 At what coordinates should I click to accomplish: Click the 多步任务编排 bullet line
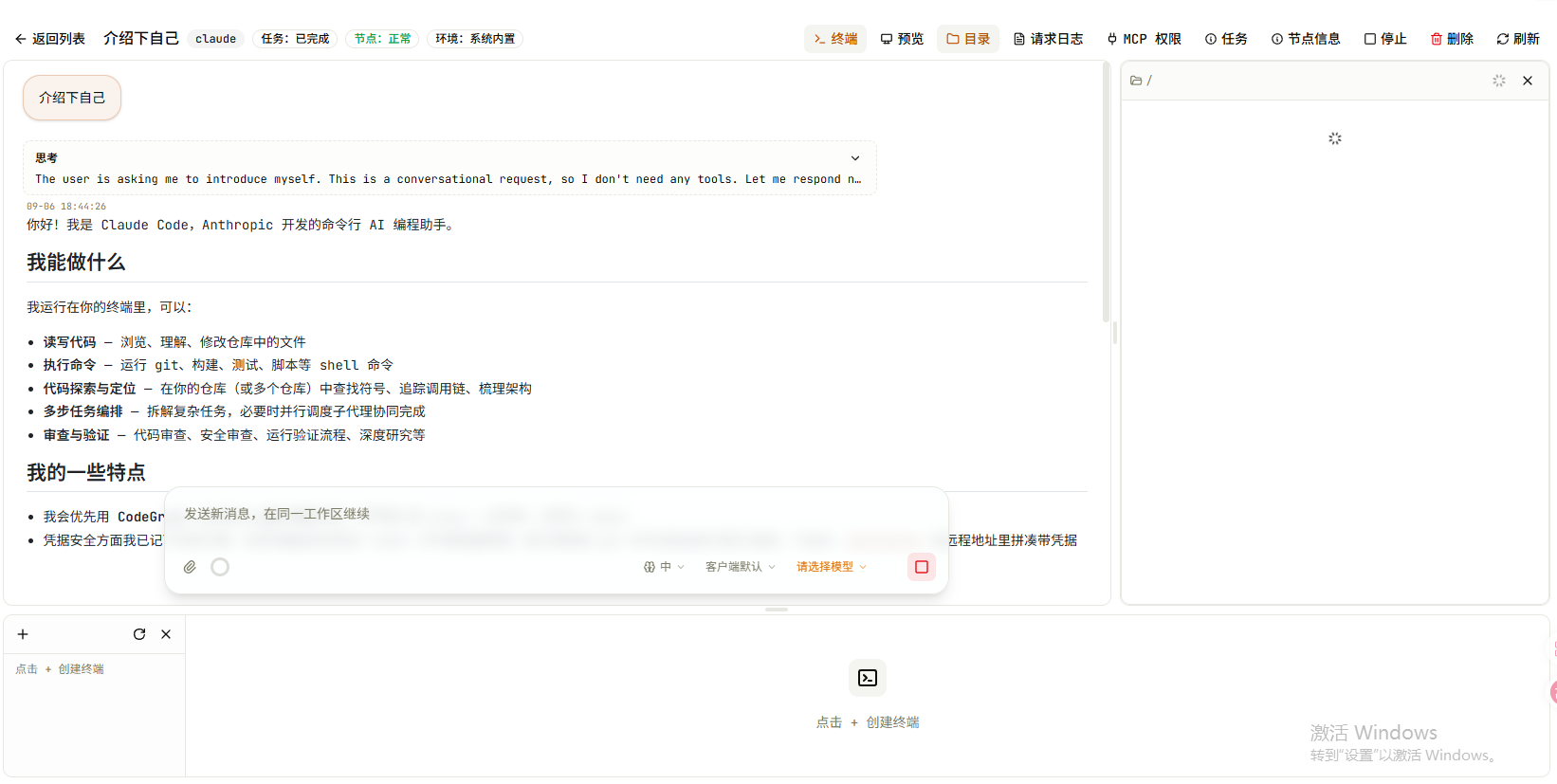point(234,411)
